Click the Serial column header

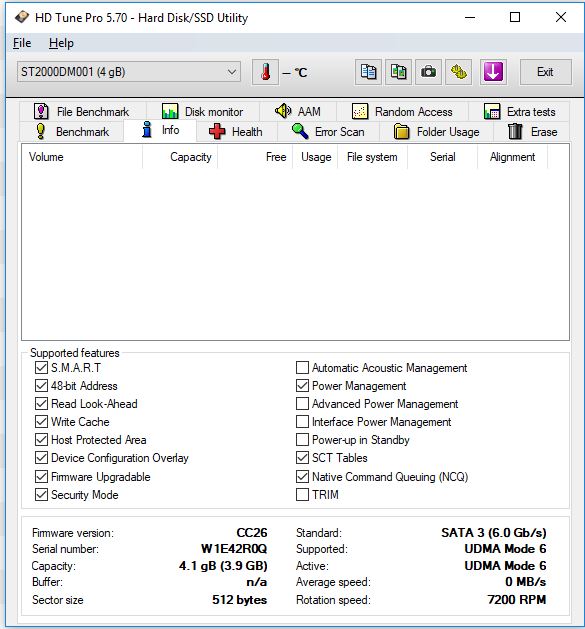[443, 157]
